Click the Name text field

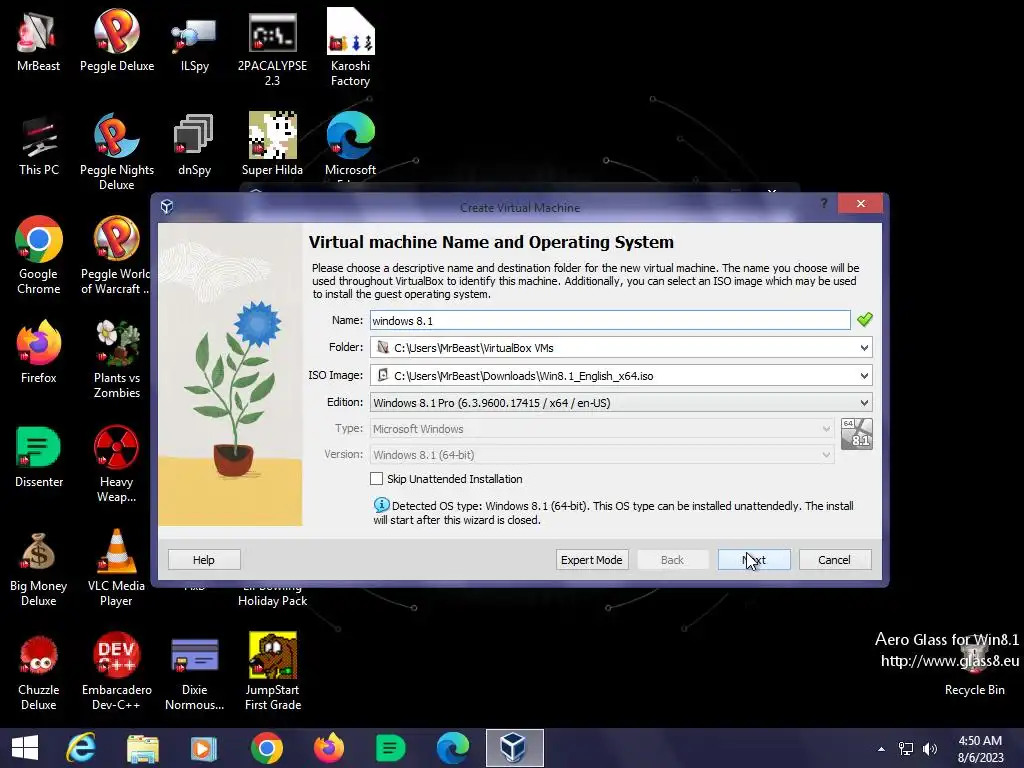point(610,321)
